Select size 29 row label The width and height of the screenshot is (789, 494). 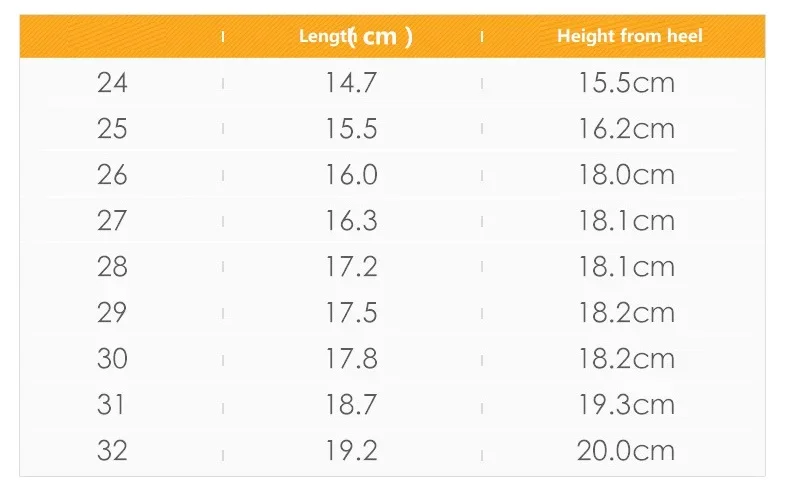[112, 313]
